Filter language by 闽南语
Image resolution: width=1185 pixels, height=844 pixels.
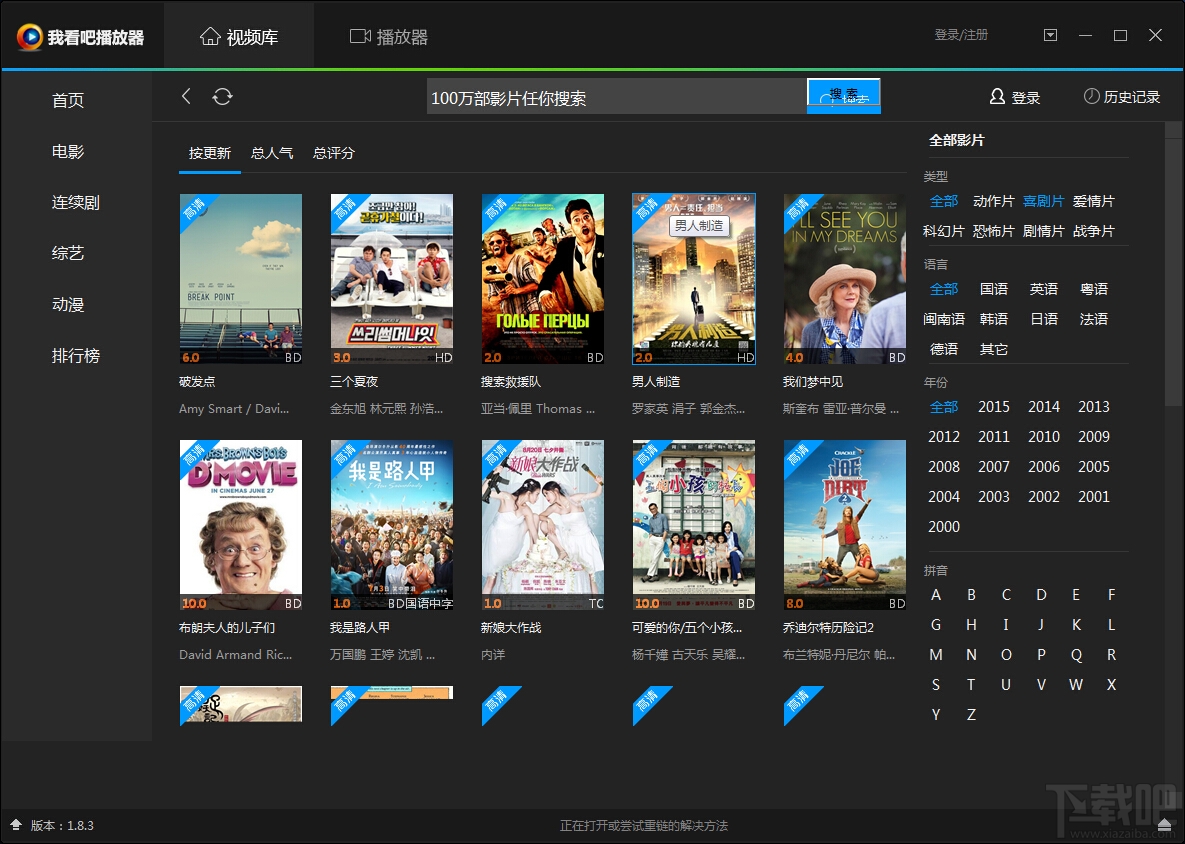point(943,319)
